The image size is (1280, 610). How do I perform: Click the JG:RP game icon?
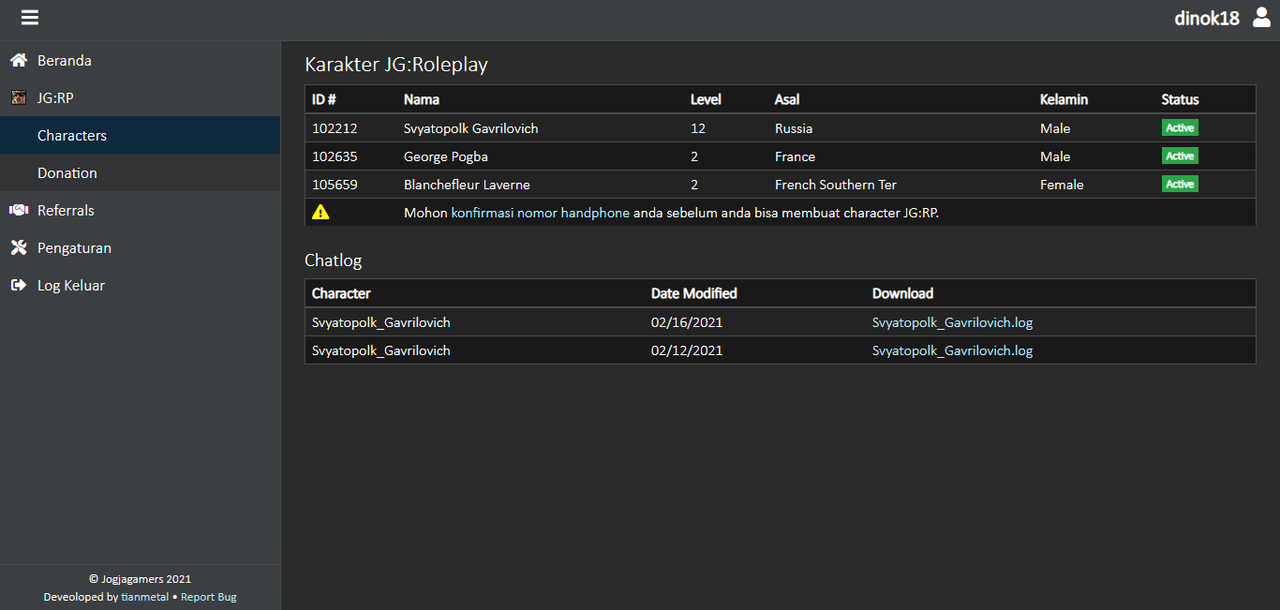coord(18,98)
